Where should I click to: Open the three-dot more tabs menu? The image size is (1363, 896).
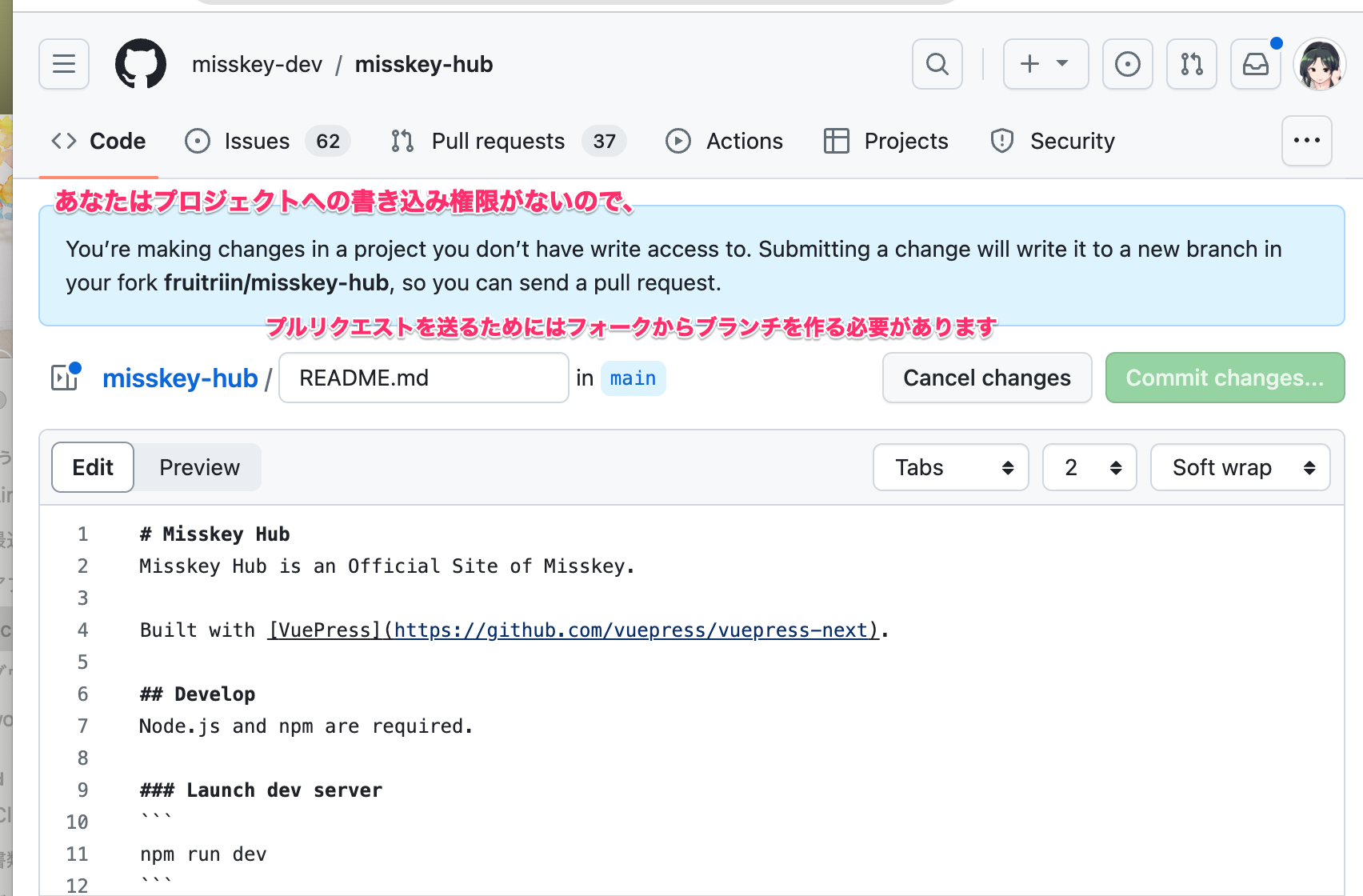(1306, 141)
